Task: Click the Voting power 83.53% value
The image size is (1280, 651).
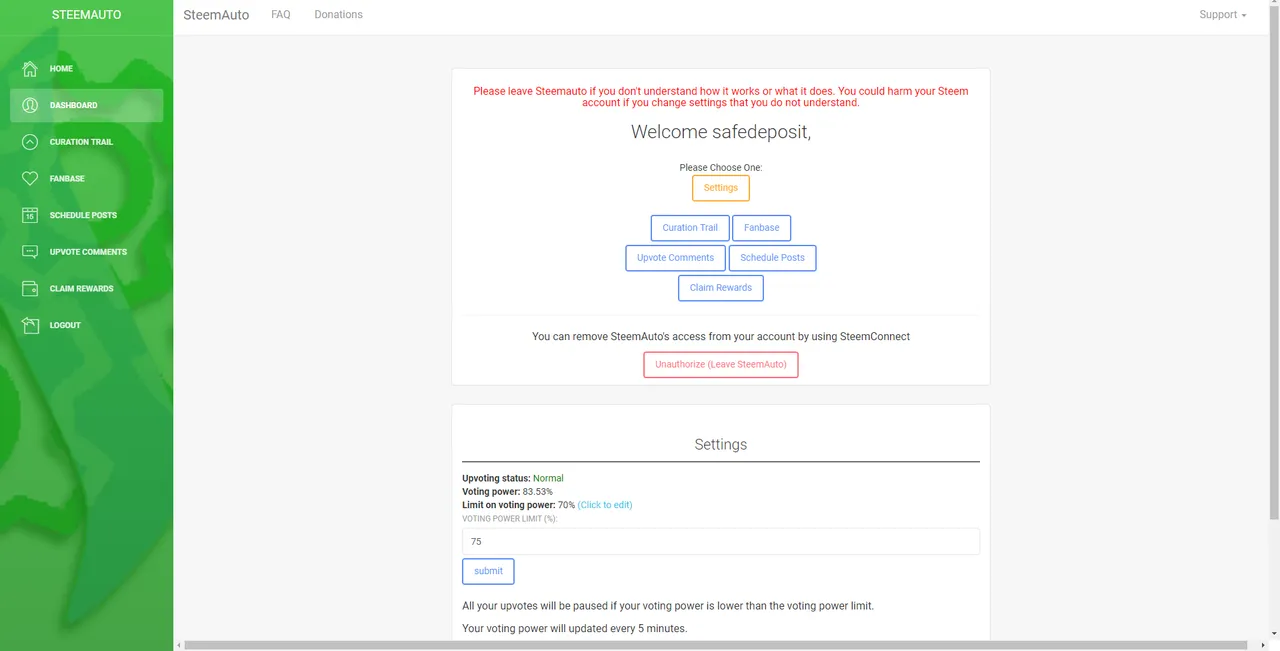Action: (x=538, y=492)
